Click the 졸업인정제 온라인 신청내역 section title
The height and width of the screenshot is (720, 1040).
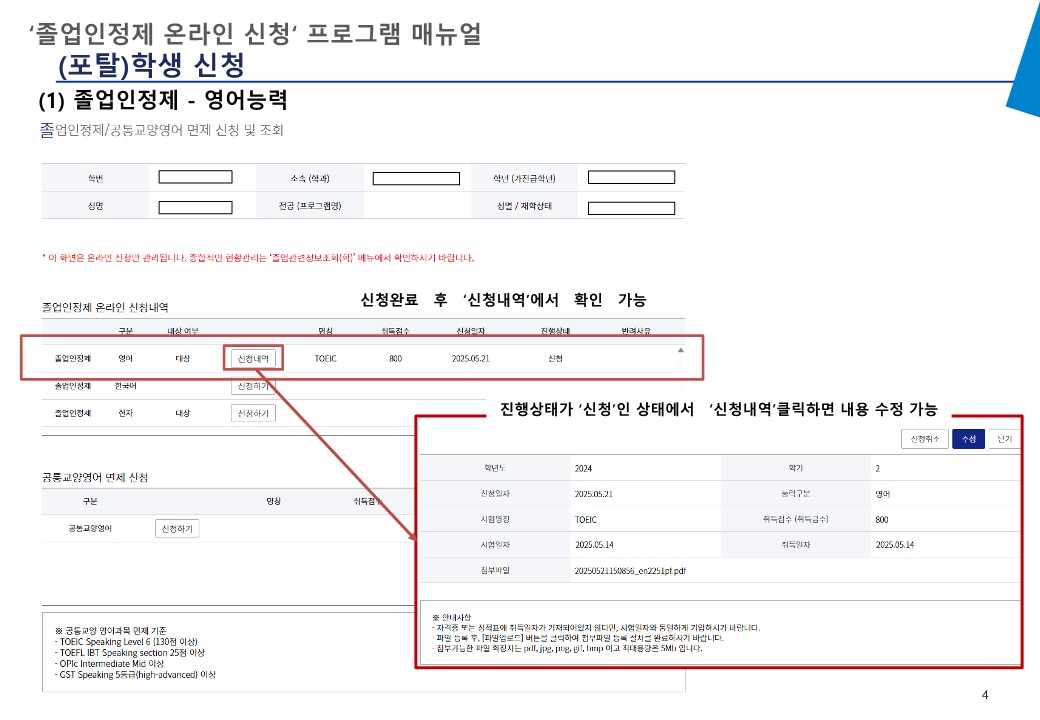pyautogui.click(x=105, y=307)
